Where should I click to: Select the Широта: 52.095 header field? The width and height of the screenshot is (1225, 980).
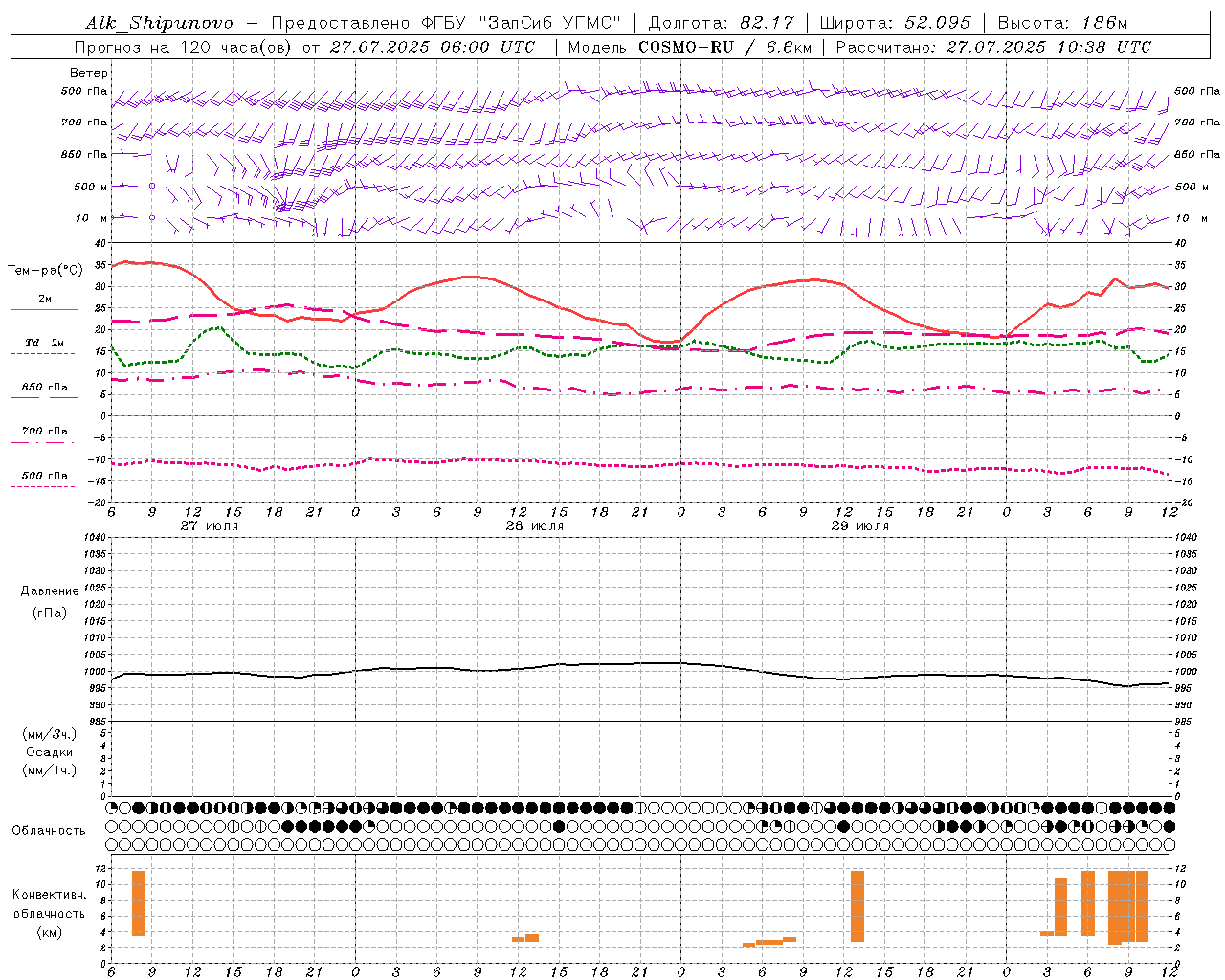coord(896,23)
